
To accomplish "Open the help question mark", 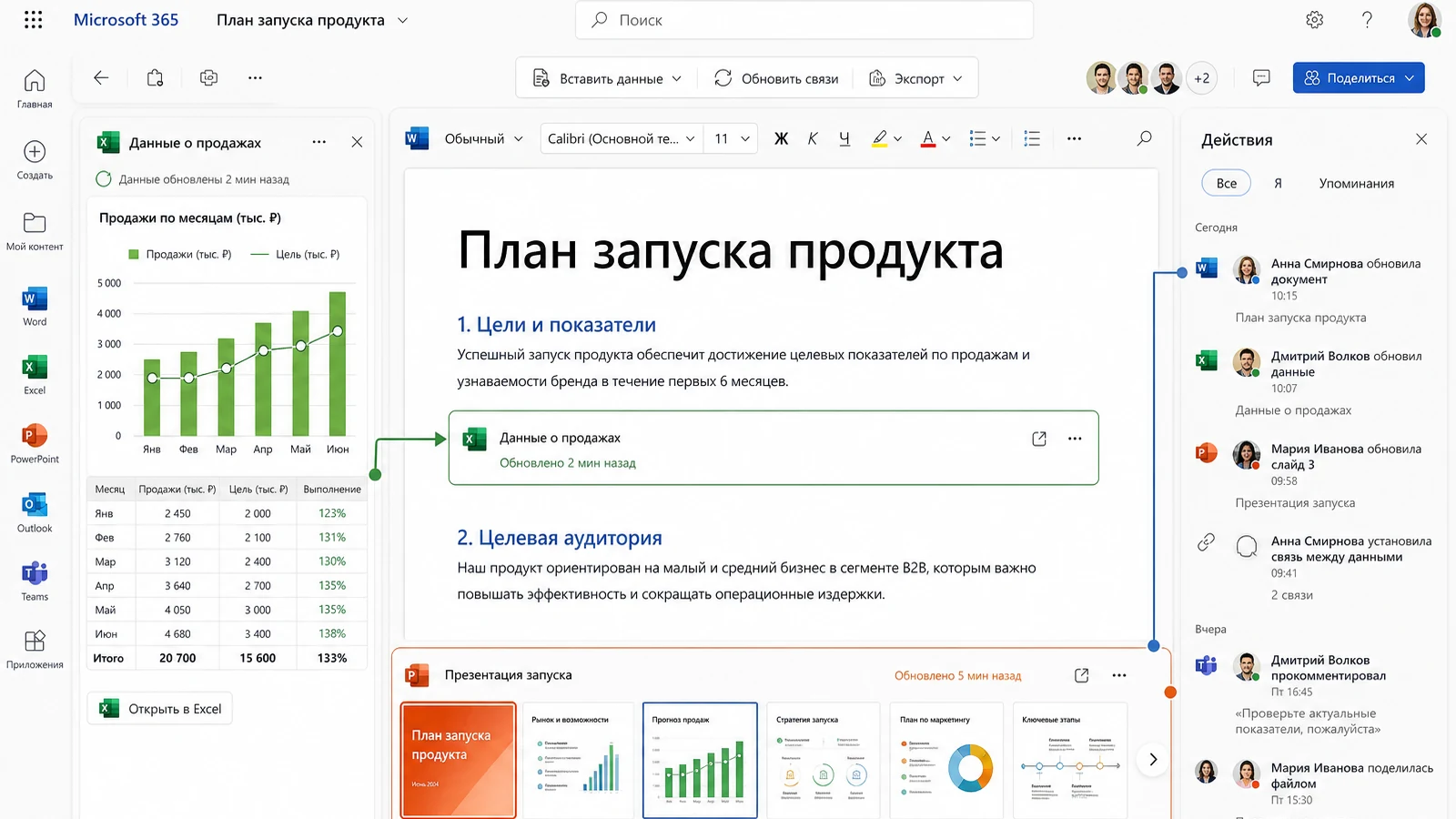I will 1367,20.
